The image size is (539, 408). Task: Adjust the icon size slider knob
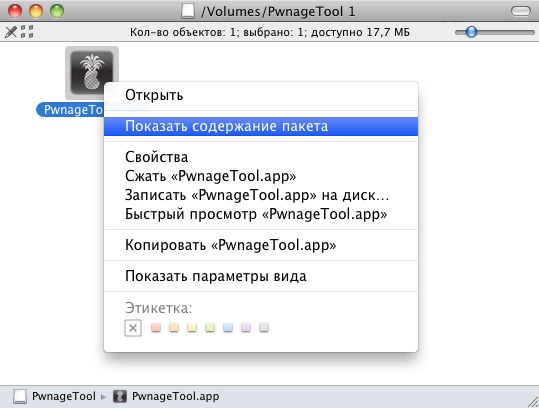pos(471,32)
